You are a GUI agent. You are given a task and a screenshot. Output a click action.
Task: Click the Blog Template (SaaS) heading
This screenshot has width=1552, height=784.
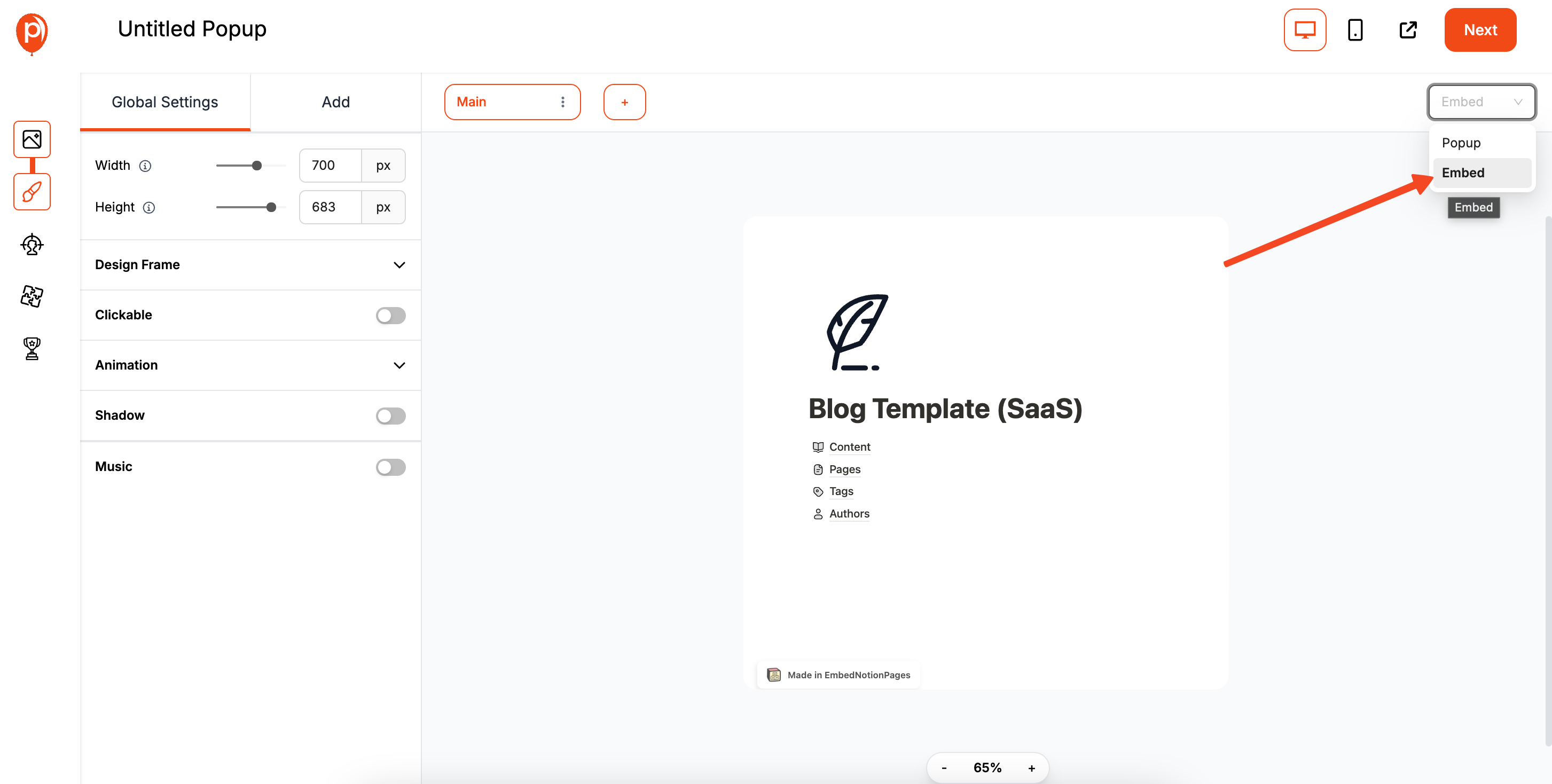click(945, 409)
